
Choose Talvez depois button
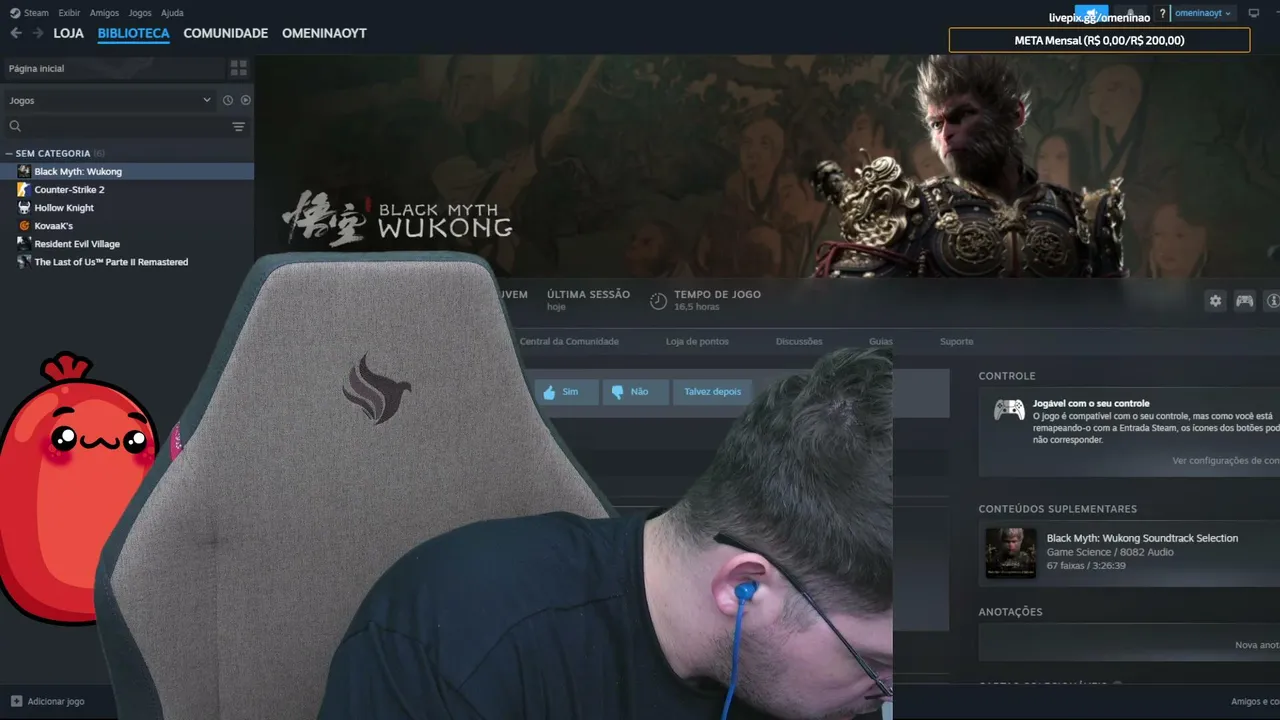pyautogui.click(x=712, y=392)
